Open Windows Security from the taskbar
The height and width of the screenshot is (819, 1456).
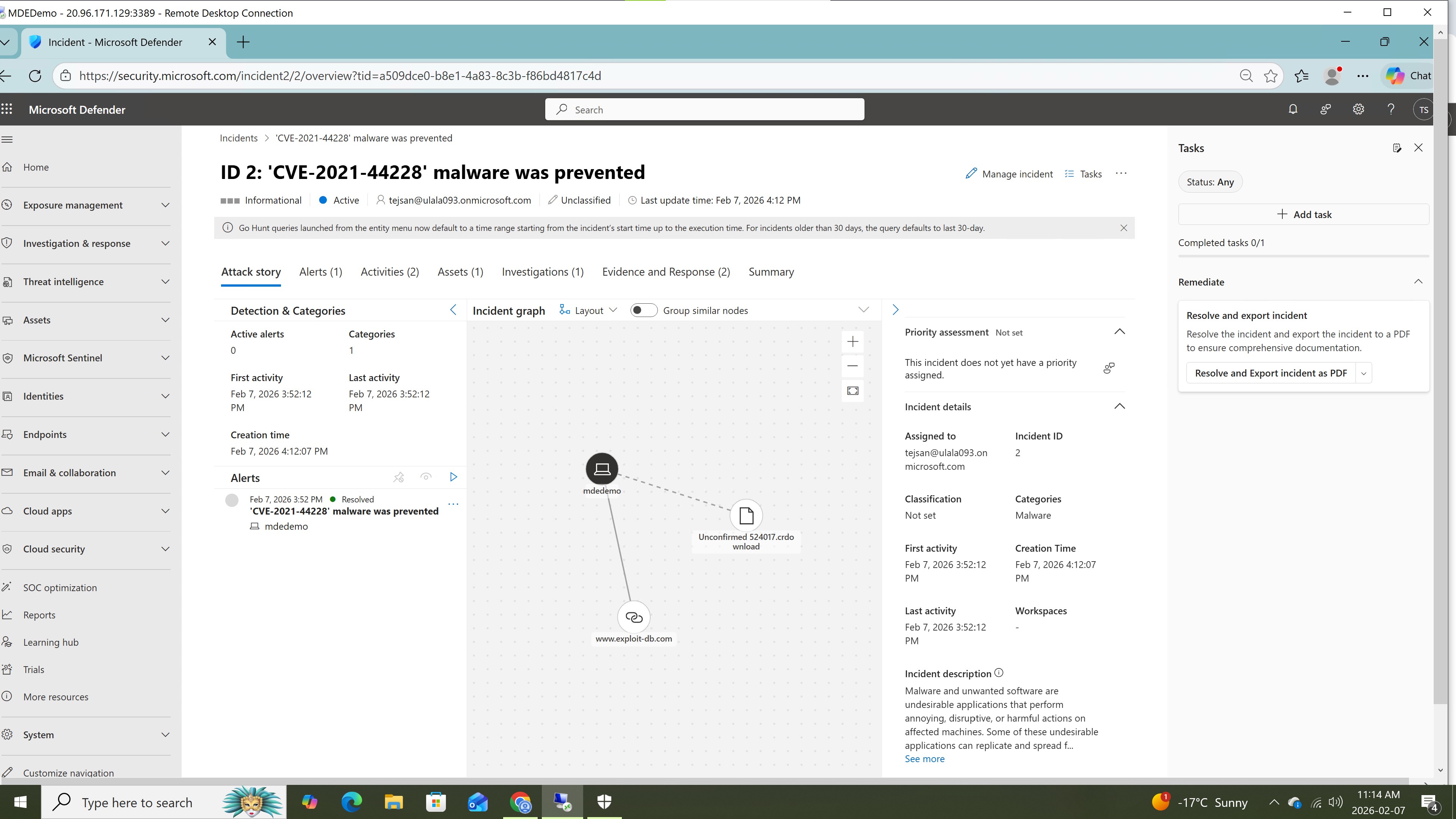click(x=604, y=802)
